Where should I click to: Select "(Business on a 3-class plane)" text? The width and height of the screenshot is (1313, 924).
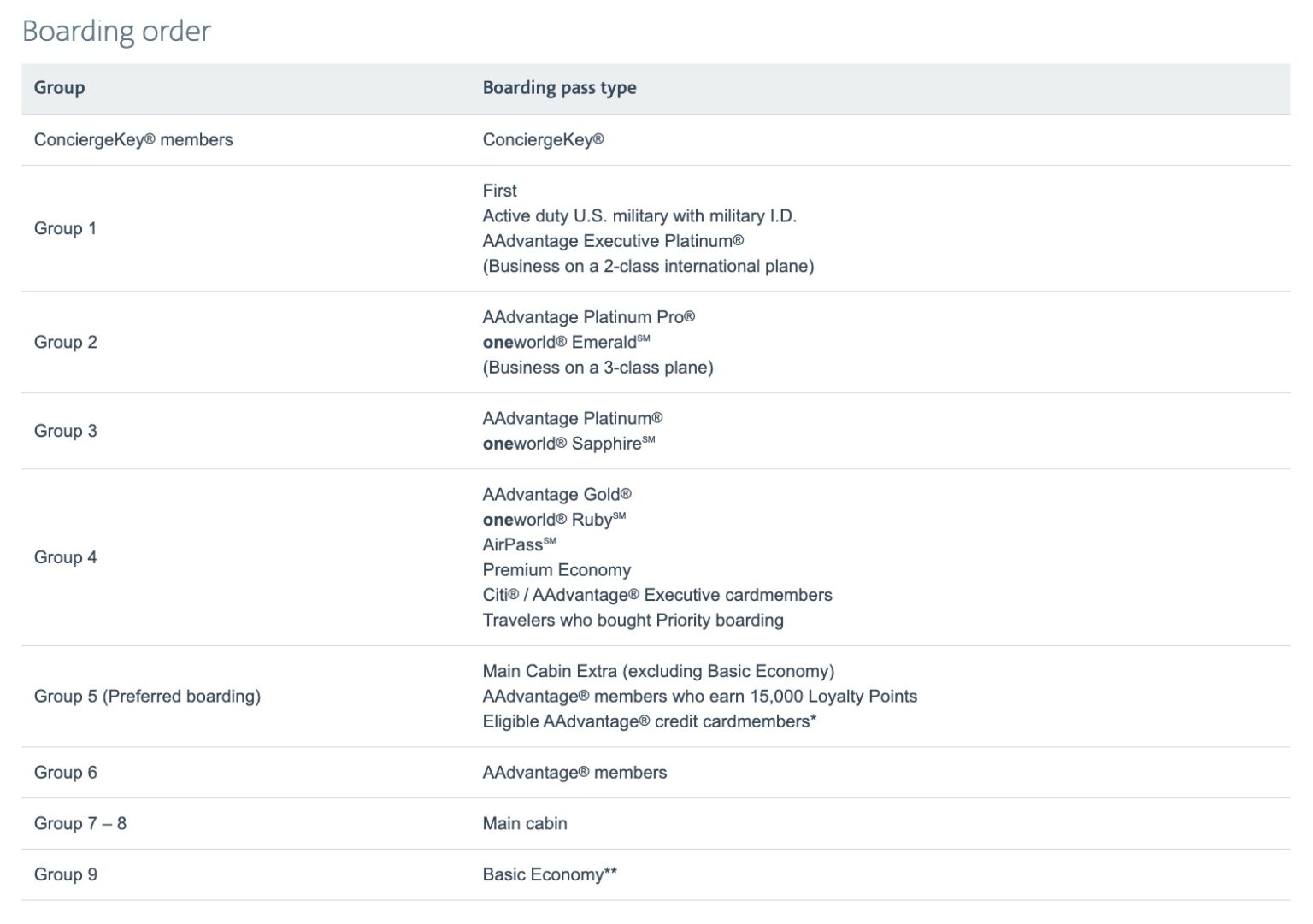point(598,368)
